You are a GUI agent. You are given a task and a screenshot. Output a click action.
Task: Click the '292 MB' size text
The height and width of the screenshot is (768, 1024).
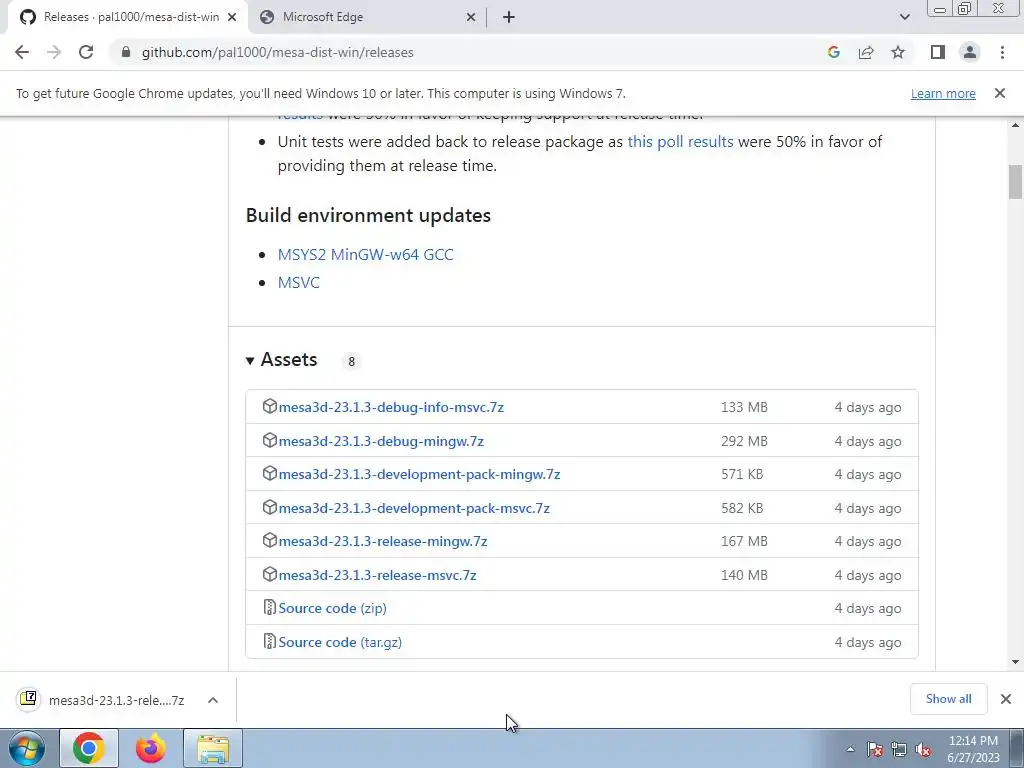click(x=744, y=441)
